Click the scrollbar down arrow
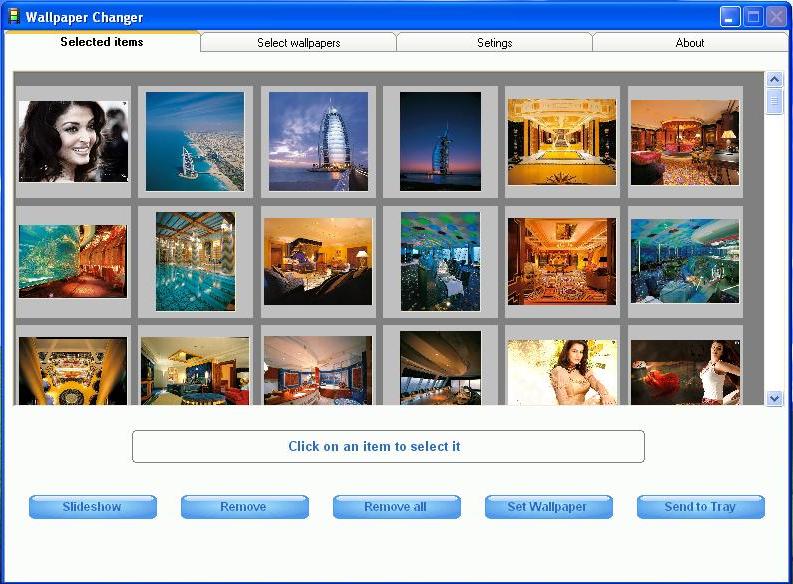 point(774,398)
